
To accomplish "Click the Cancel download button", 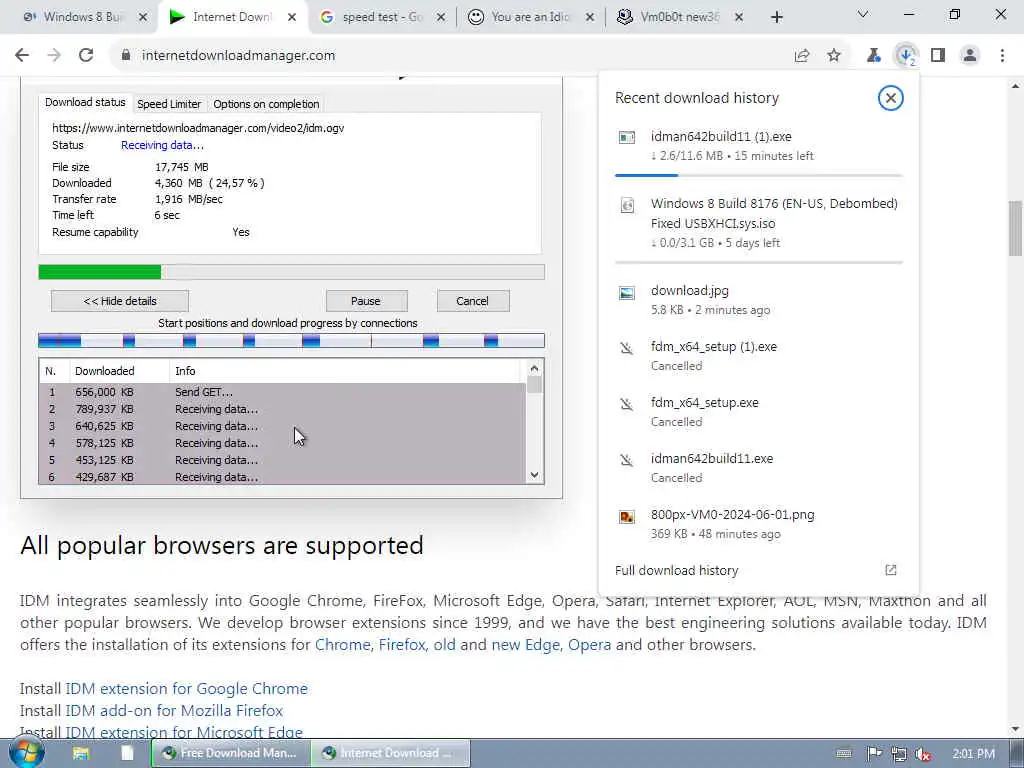I will pyautogui.click(x=473, y=301).
